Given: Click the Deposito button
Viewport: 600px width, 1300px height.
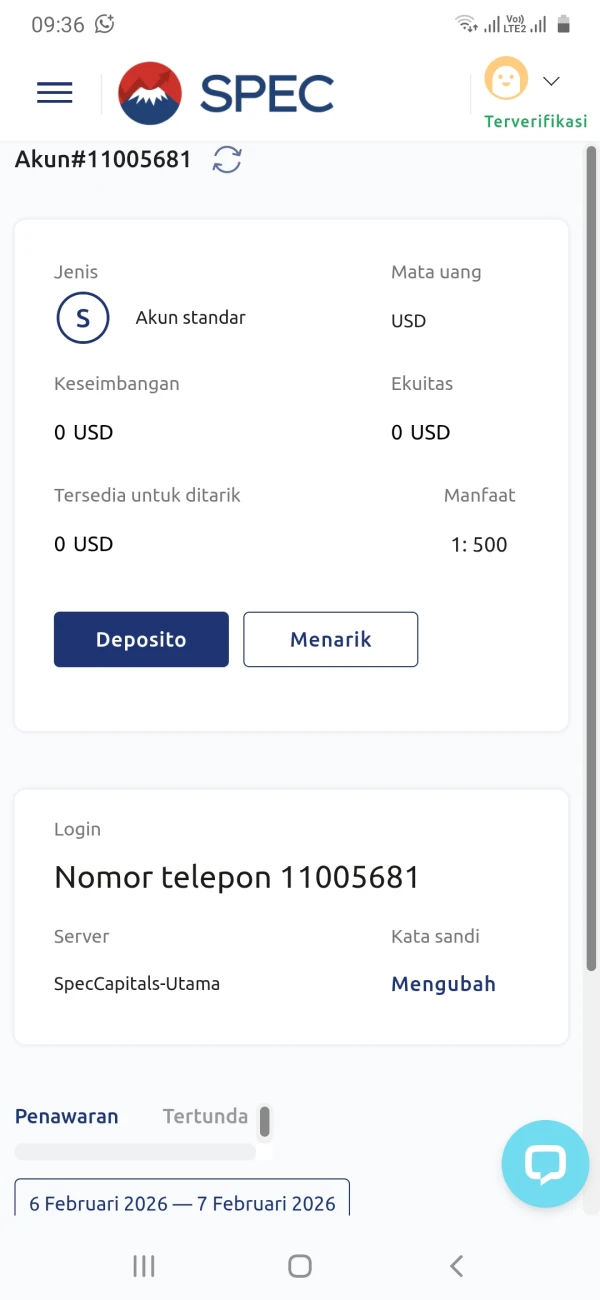Looking at the screenshot, I should click(141, 640).
